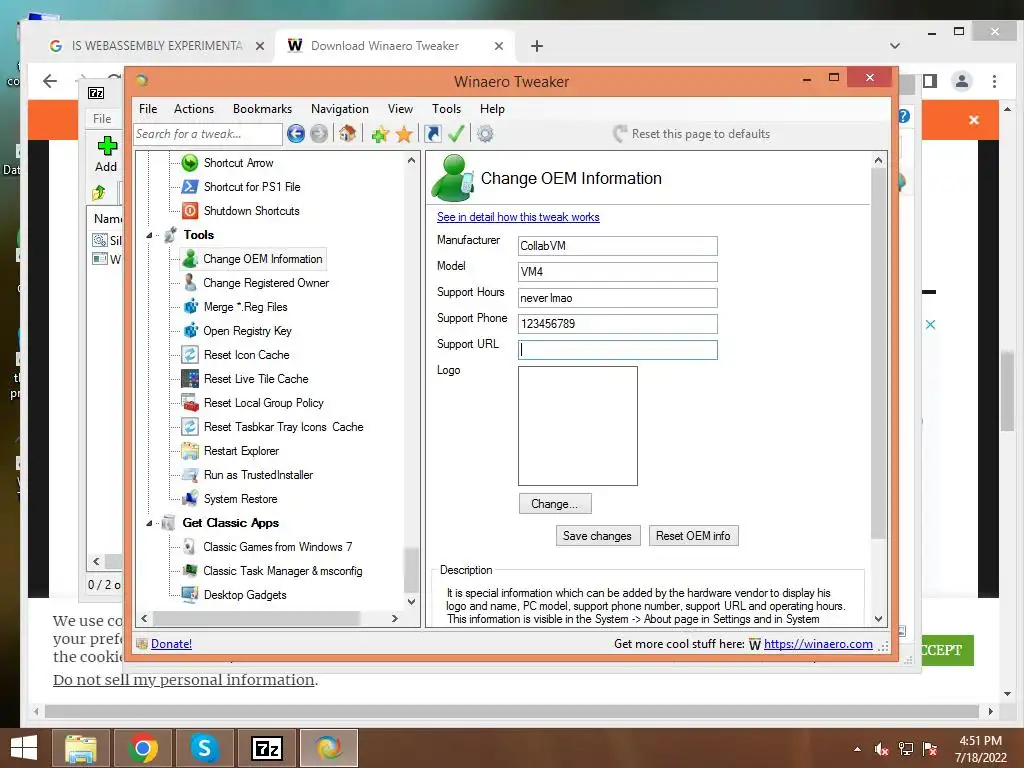Click Classic Games from Windows 7 icon
1024x768 pixels.
pyautogui.click(x=189, y=547)
